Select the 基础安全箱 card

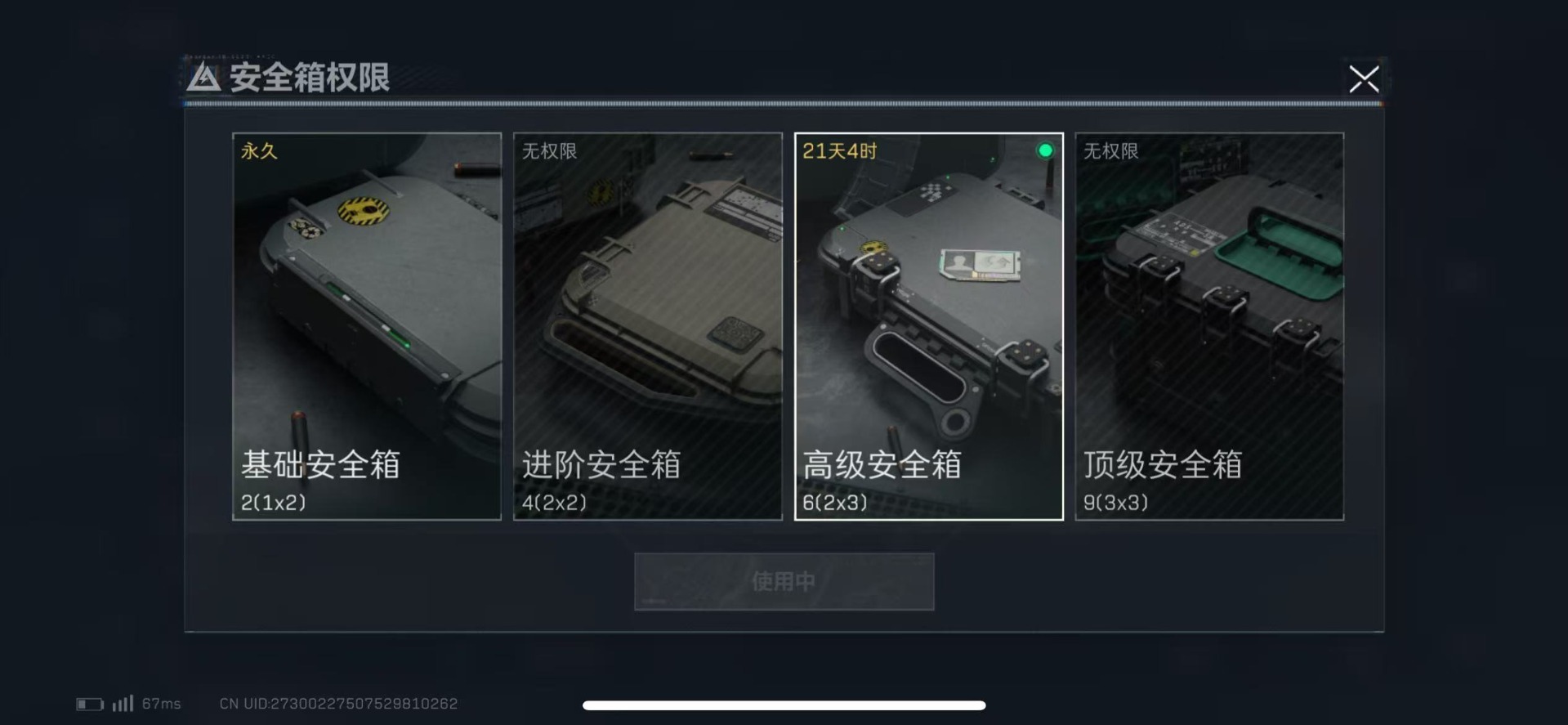coord(367,326)
